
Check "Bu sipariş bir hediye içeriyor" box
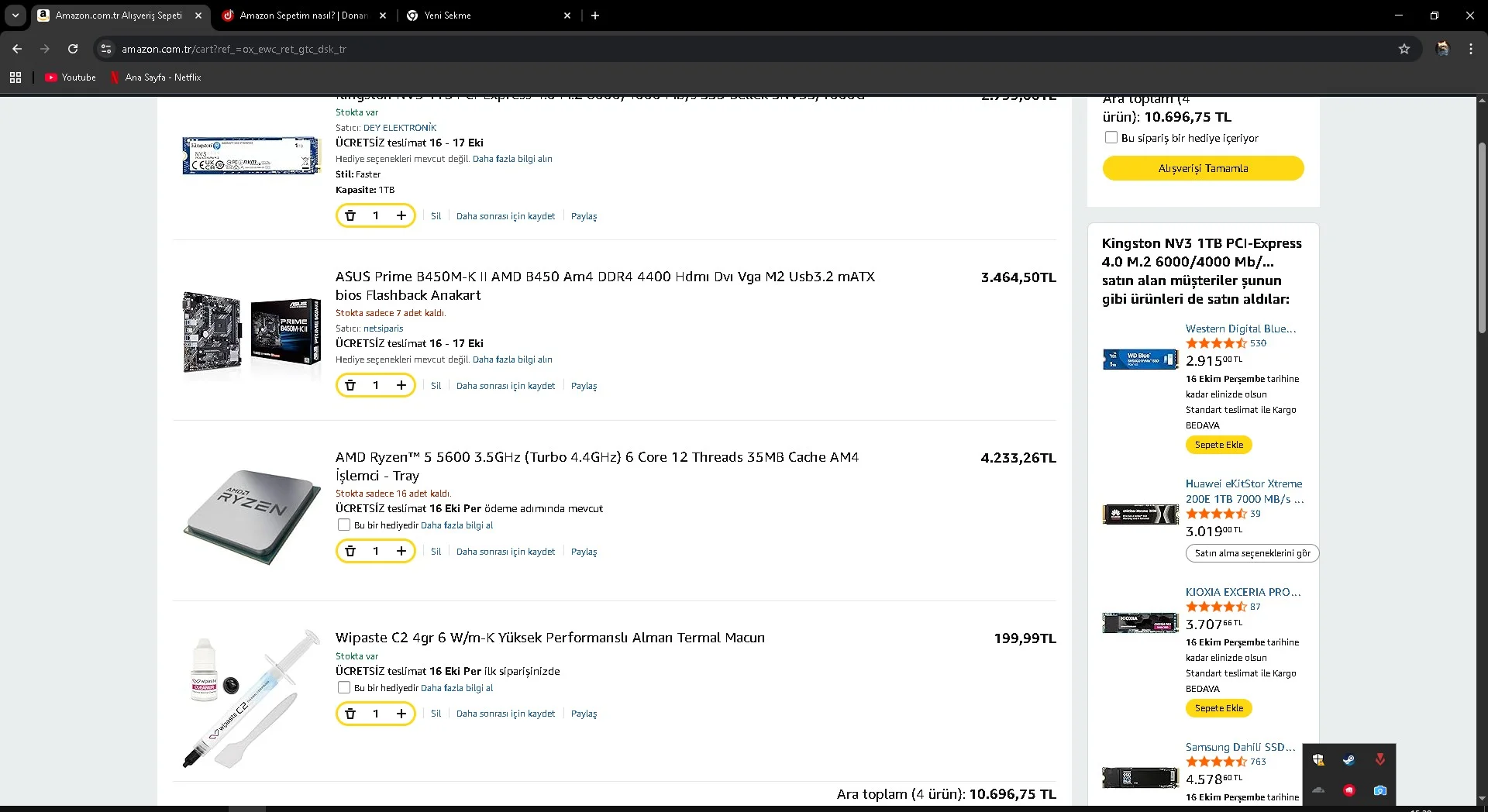1111,138
